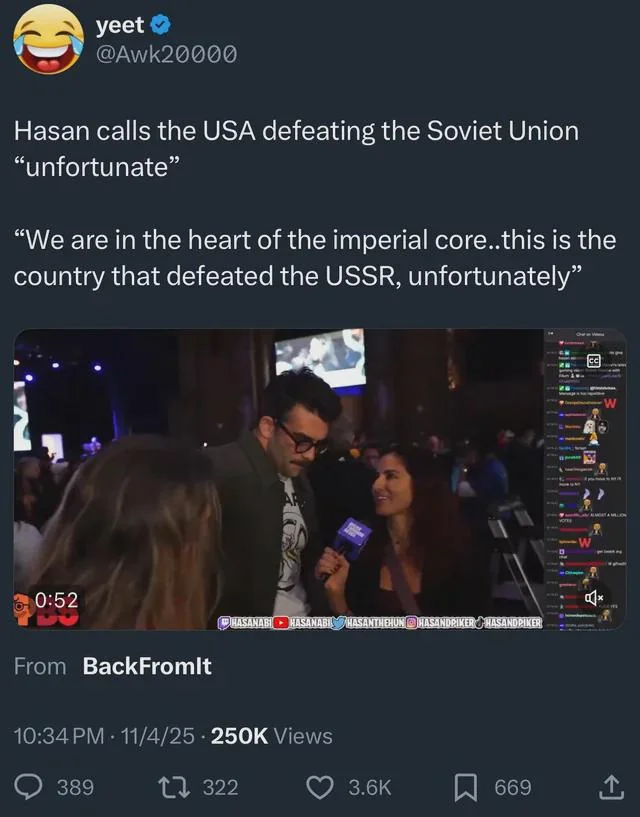Click the blue verified badge
640x817 pixels.
[161, 24]
